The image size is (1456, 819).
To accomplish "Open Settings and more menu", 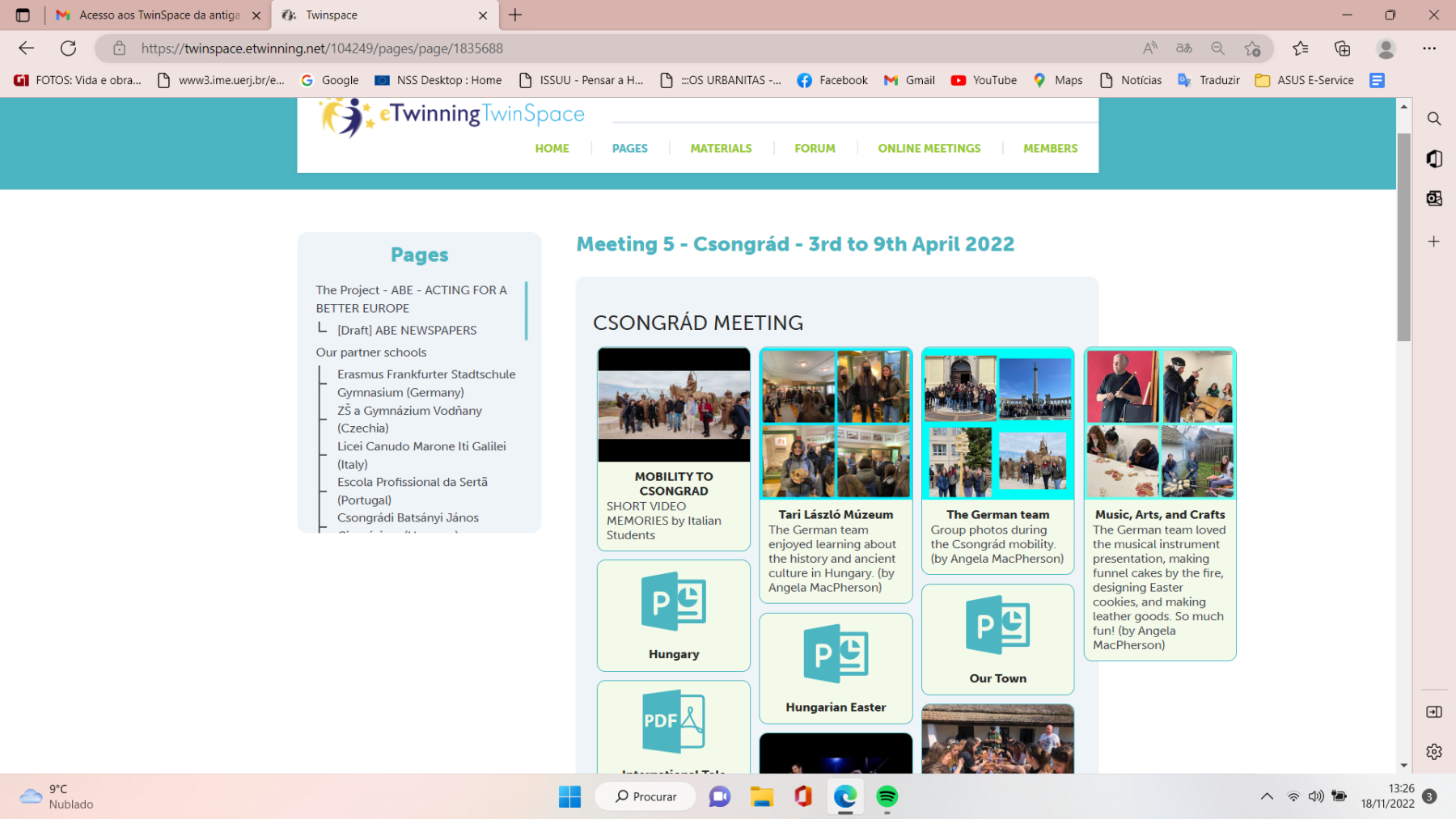I will pos(1429,49).
